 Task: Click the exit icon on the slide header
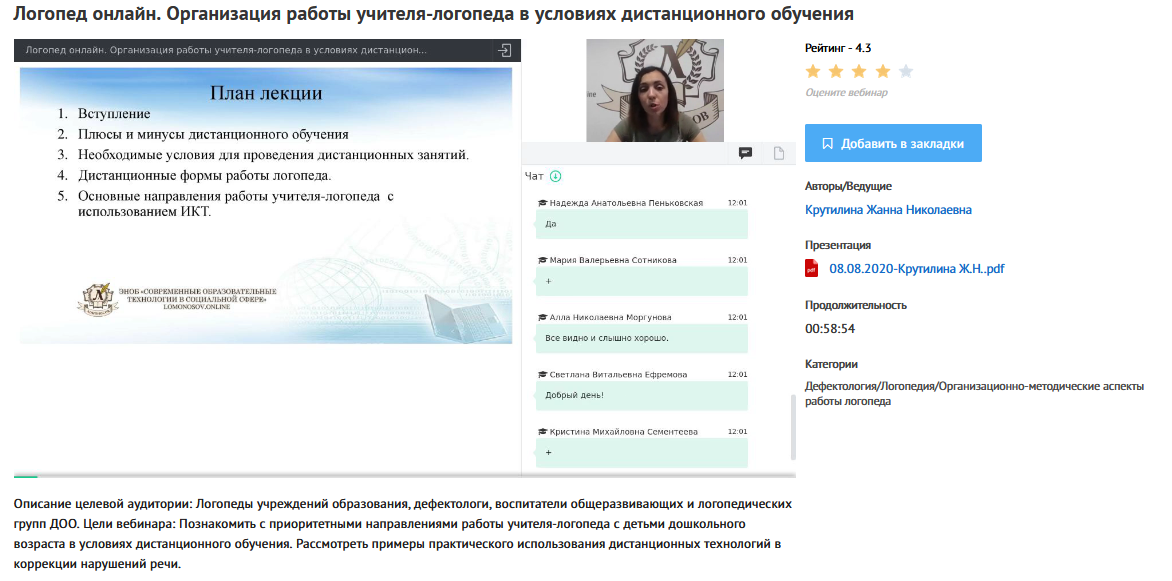505,50
